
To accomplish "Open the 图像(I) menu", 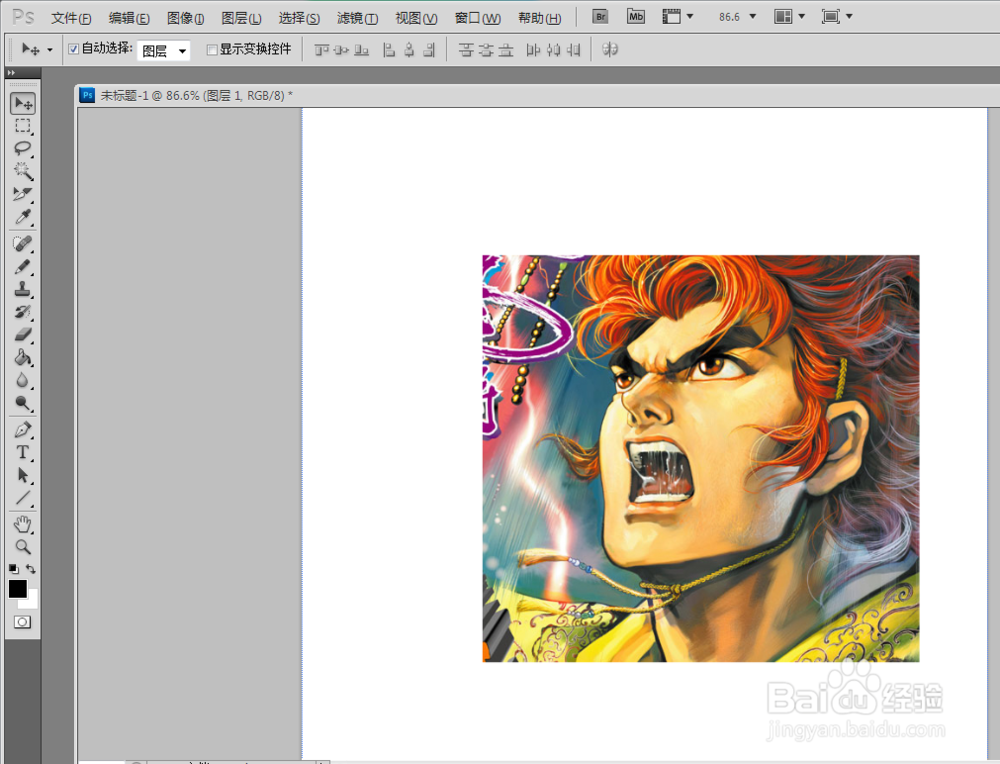I will (x=186, y=18).
